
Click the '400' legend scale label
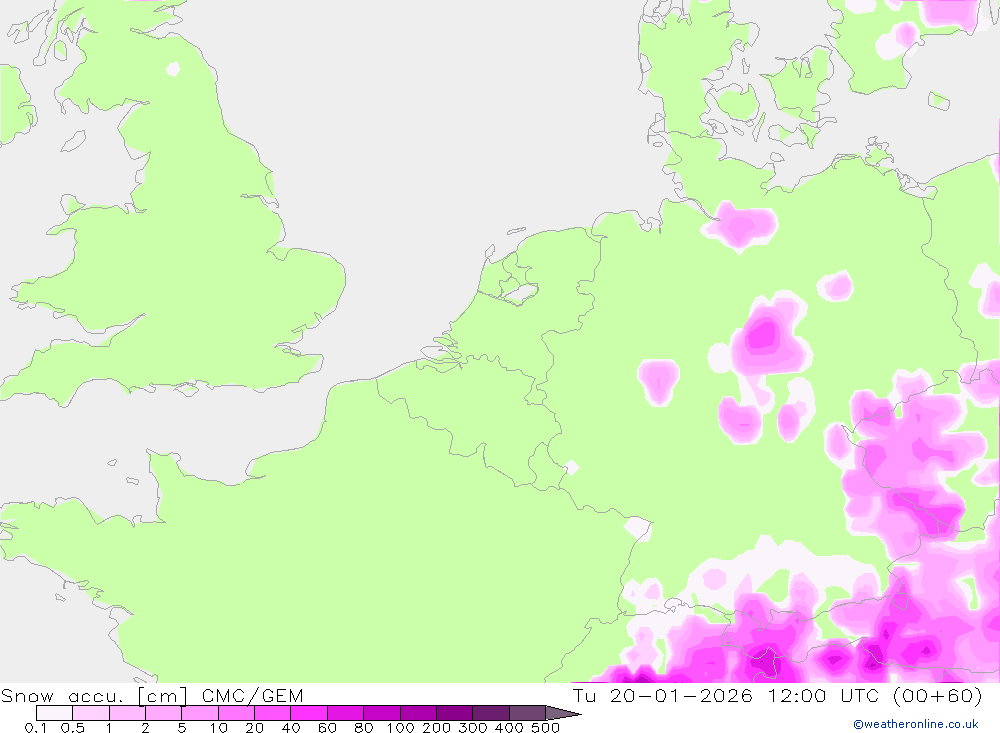(x=509, y=727)
